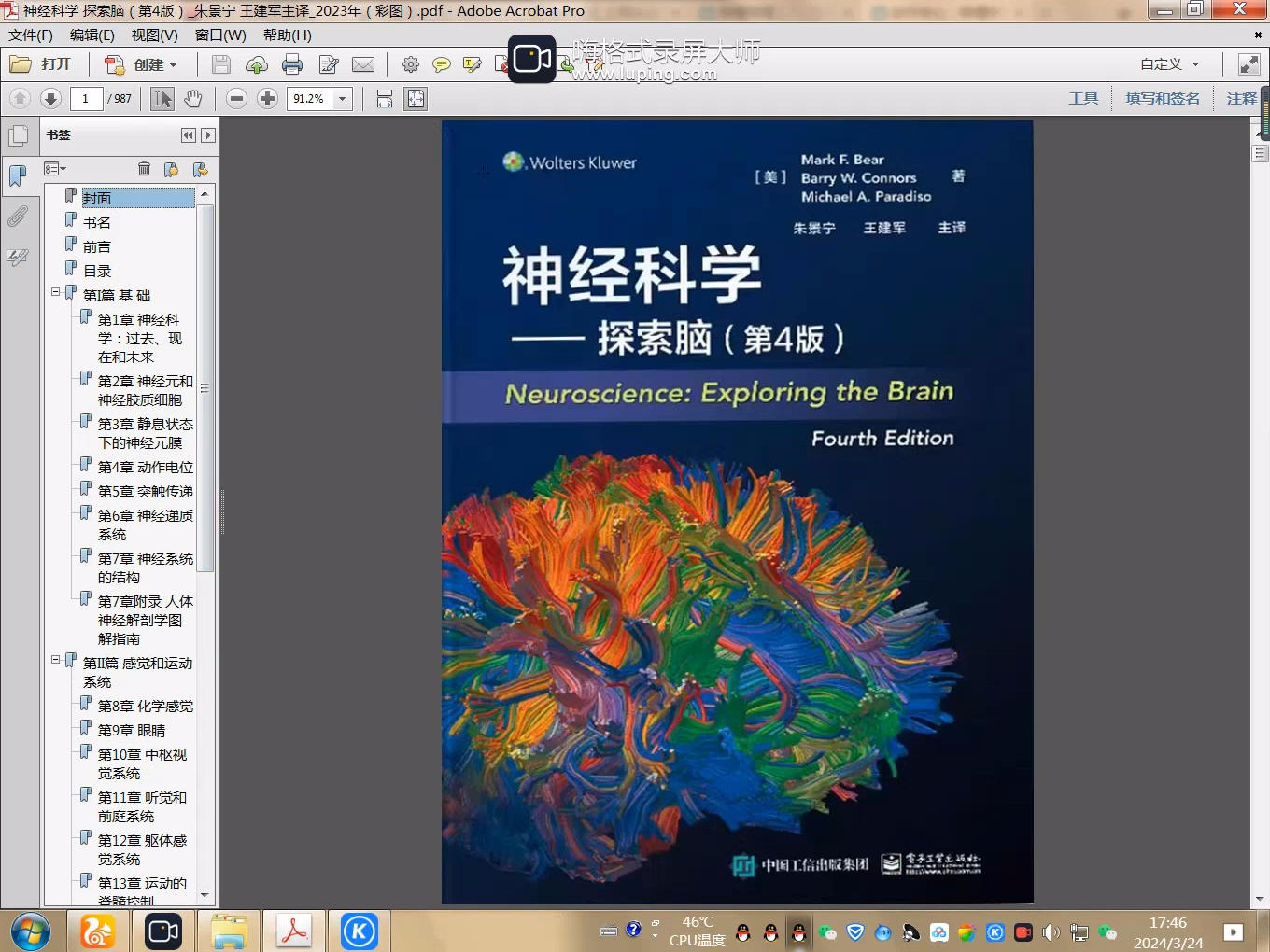
Task: Click the new bookmark icon
Action: tap(171, 169)
